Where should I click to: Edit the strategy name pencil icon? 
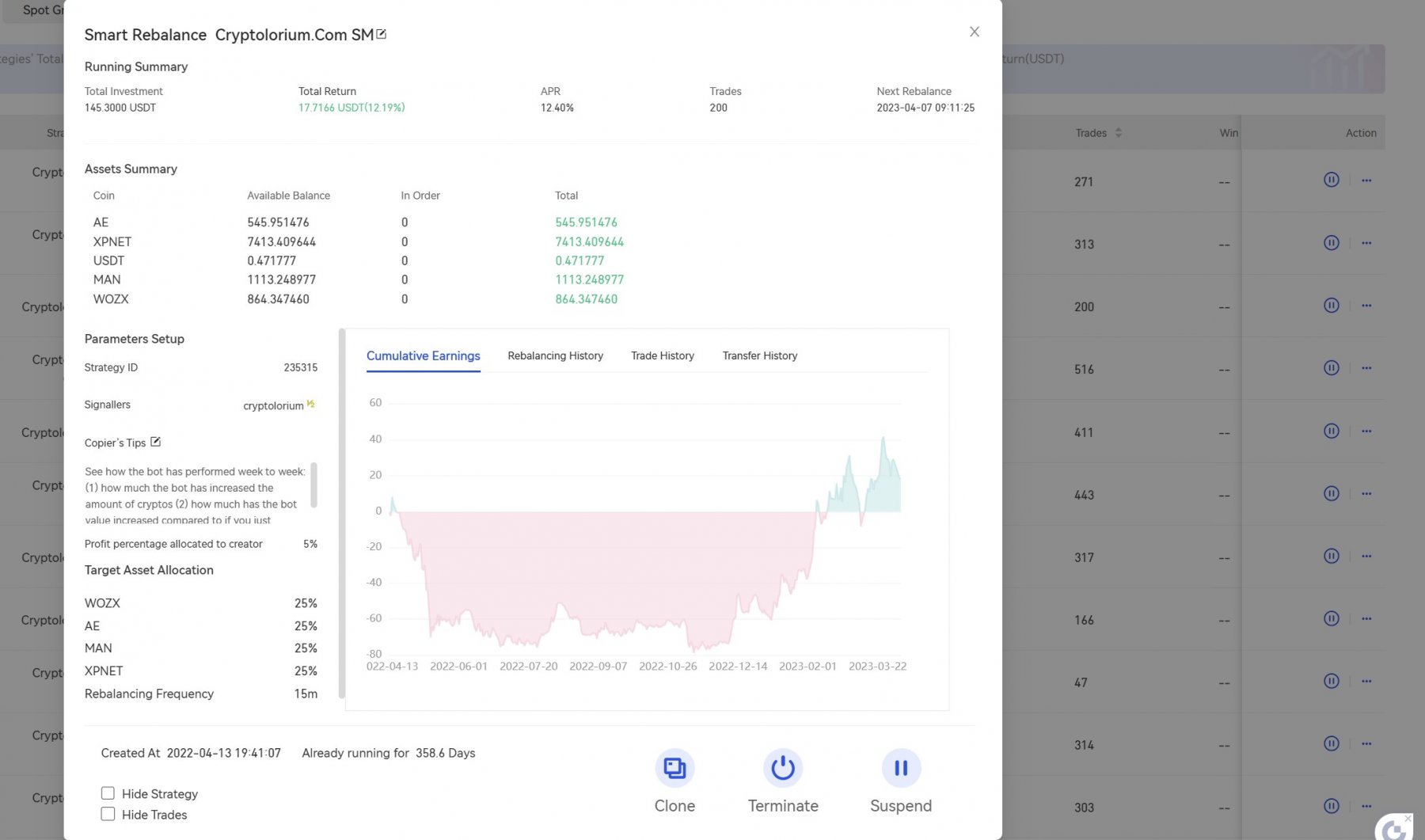tap(382, 34)
